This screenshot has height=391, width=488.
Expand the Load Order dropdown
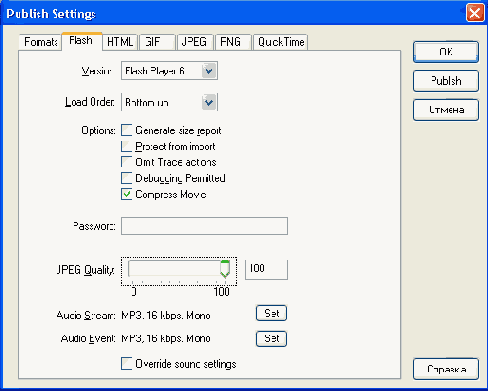tap(169, 102)
